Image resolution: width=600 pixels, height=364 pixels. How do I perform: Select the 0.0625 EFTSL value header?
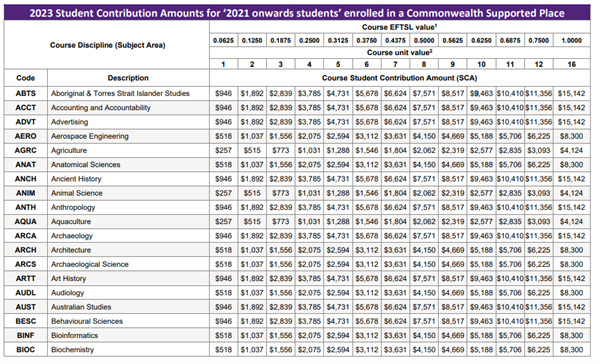pyautogui.click(x=223, y=40)
